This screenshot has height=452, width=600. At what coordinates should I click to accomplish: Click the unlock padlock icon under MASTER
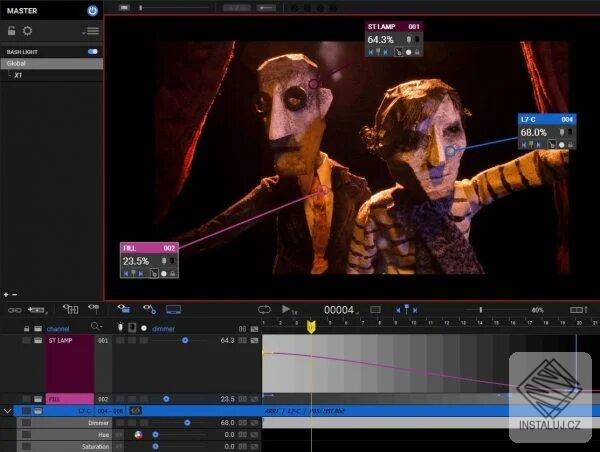click(x=11, y=31)
